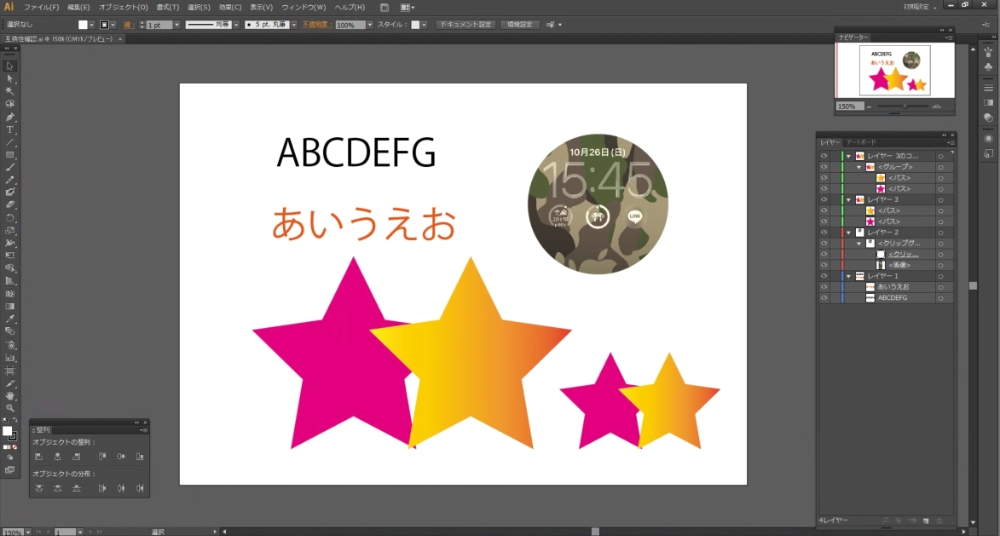Viewport: 1000px width, 536px height.
Task: Click the ドキュメント設定 button
Action: tap(466, 24)
